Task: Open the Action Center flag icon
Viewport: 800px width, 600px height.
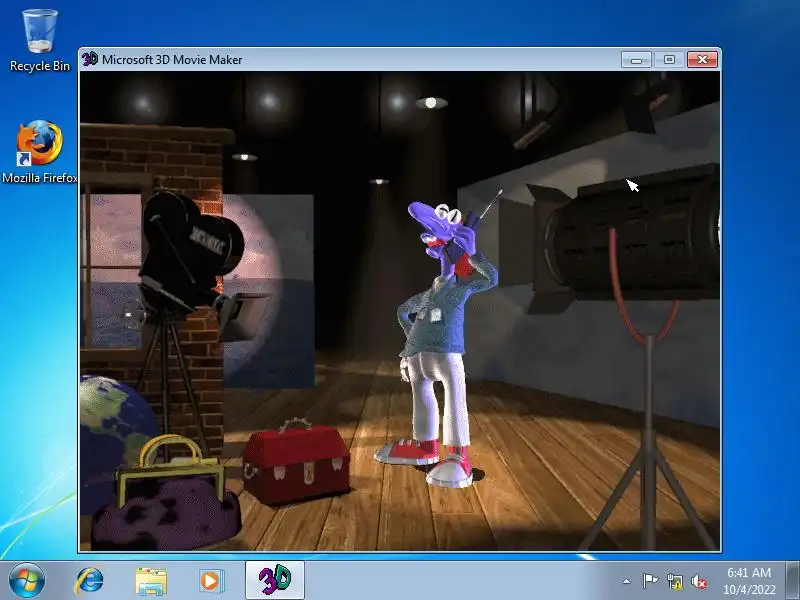Action: [650, 581]
